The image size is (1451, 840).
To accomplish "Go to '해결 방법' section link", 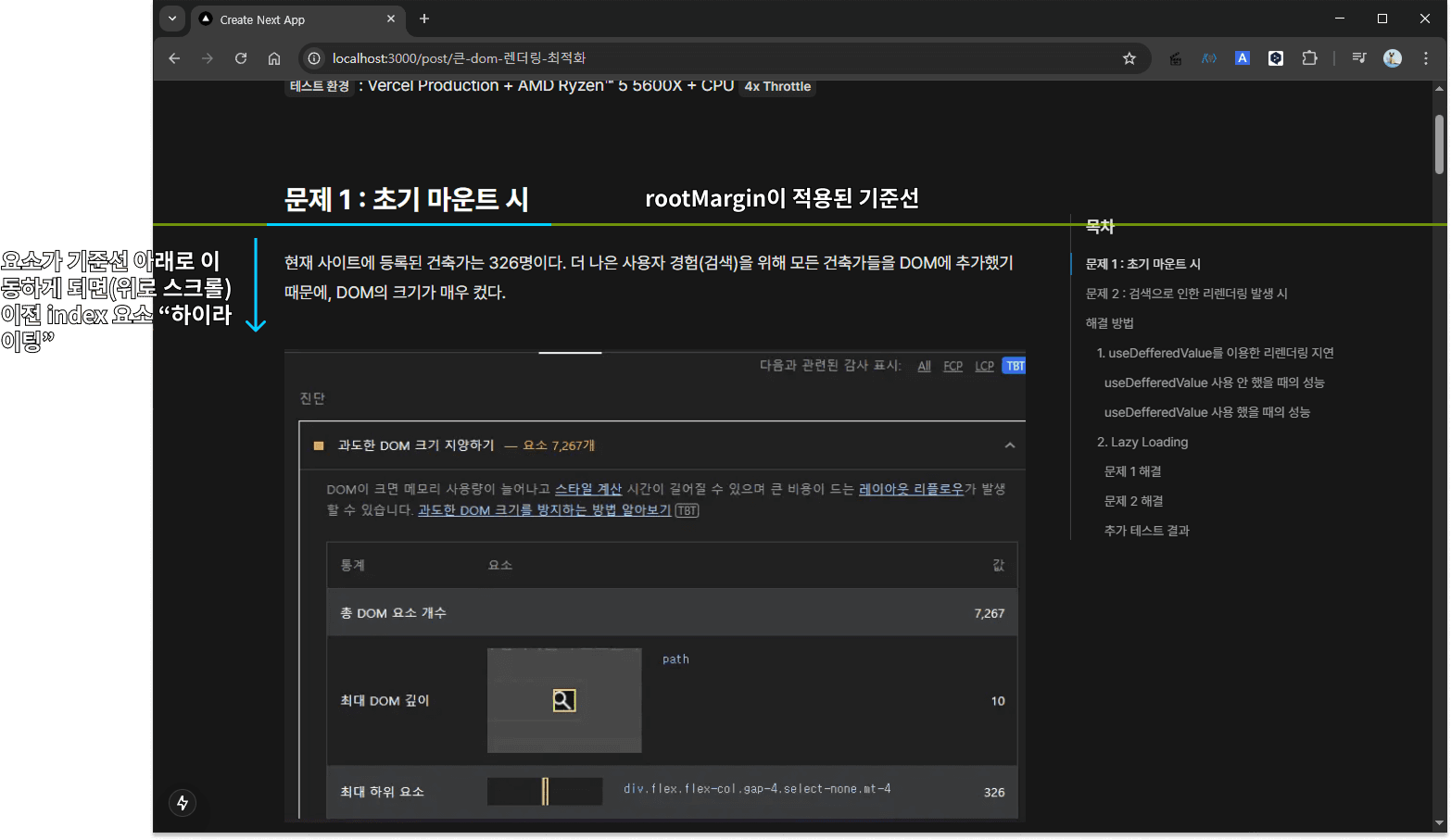I will coord(1109,323).
